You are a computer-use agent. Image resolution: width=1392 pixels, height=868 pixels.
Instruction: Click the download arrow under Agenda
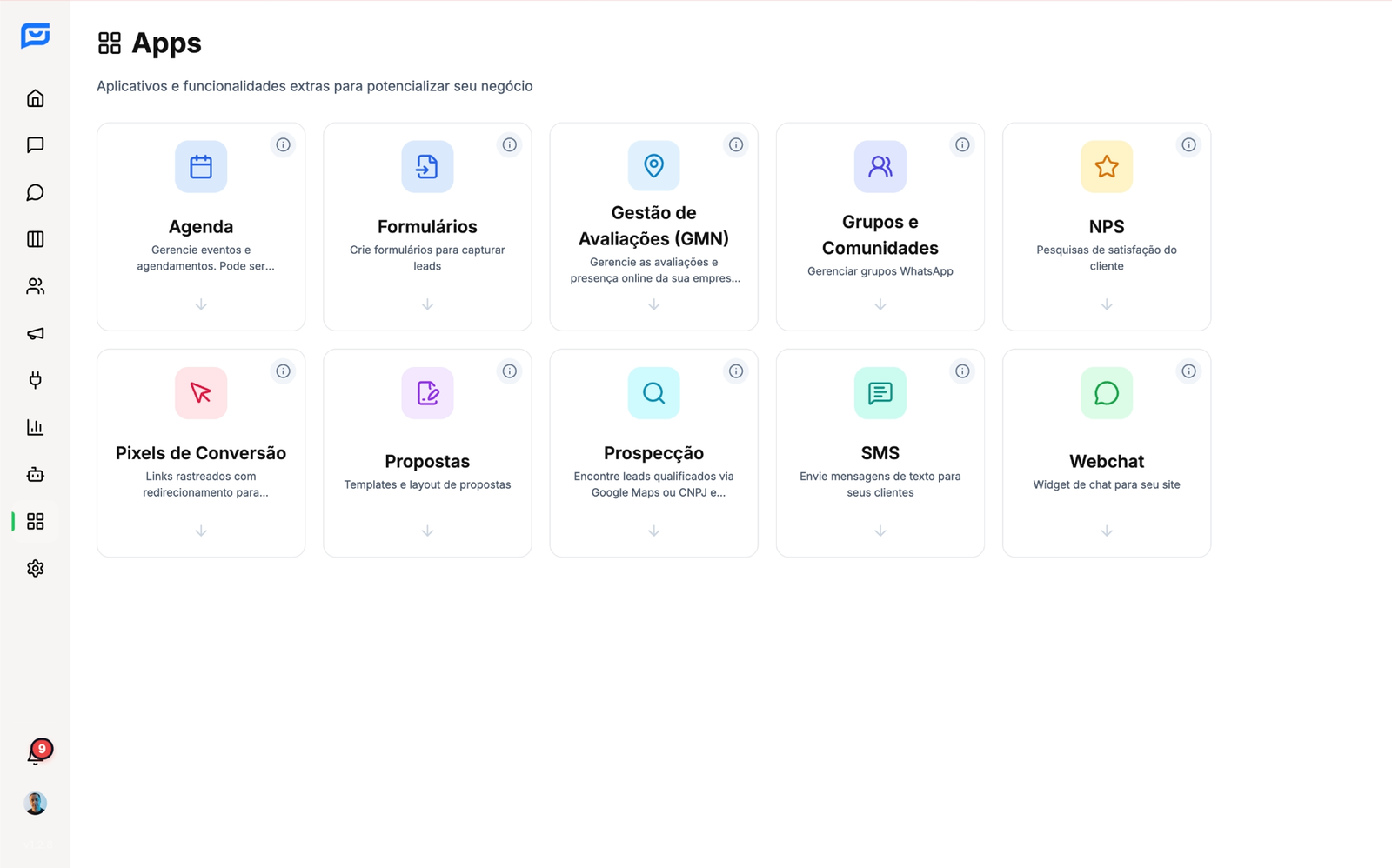click(201, 304)
